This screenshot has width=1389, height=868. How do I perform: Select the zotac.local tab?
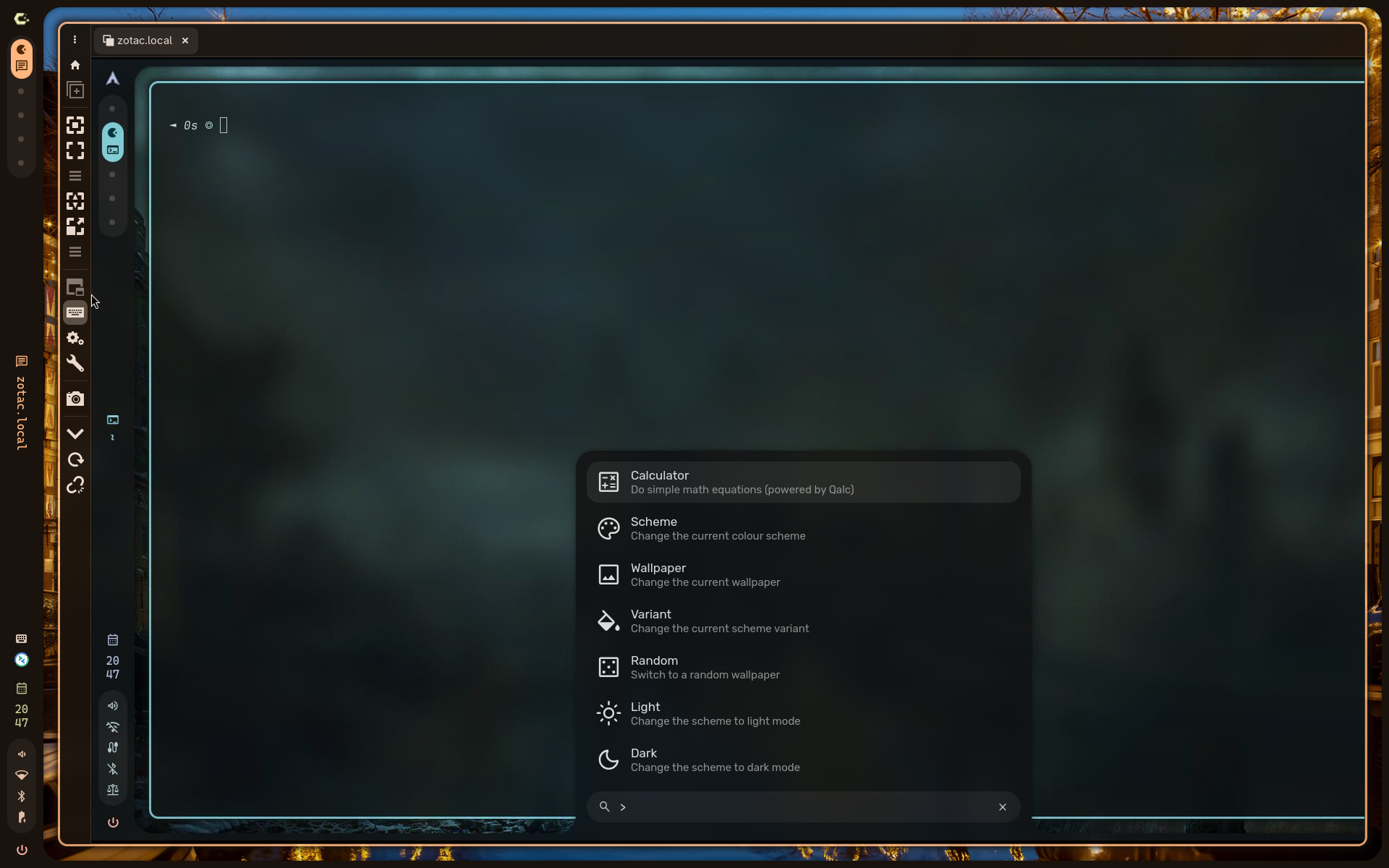[x=144, y=41]
